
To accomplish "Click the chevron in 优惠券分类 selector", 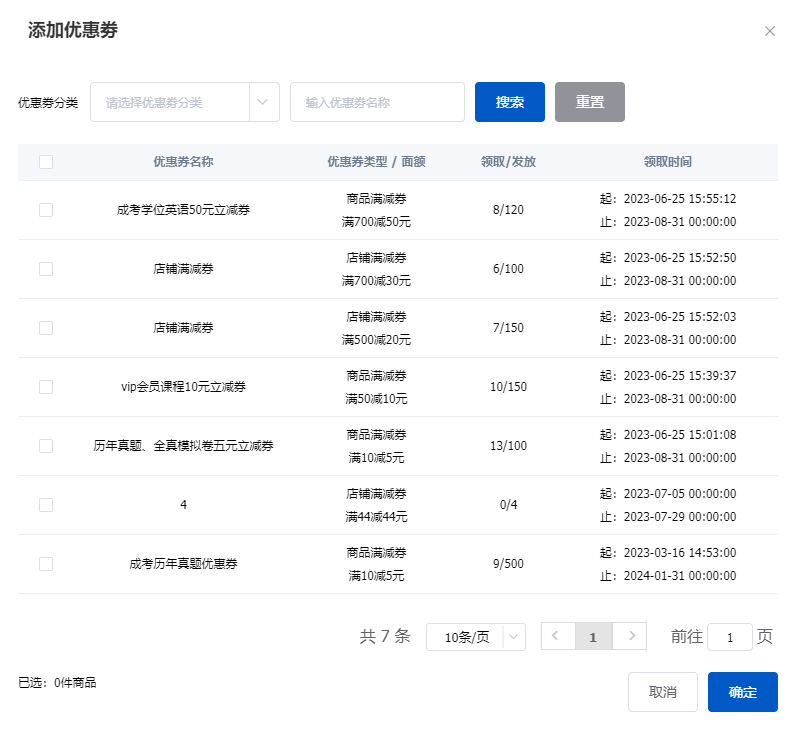I will click(264, 102).
